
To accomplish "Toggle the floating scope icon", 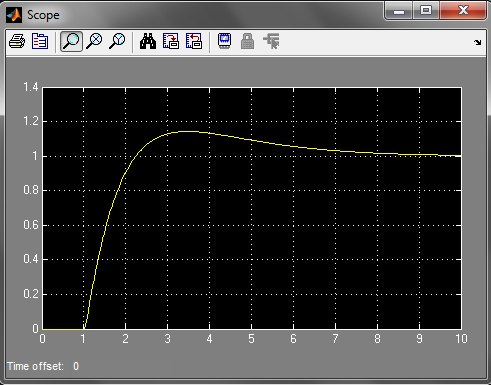I will (x=224, y=42).
